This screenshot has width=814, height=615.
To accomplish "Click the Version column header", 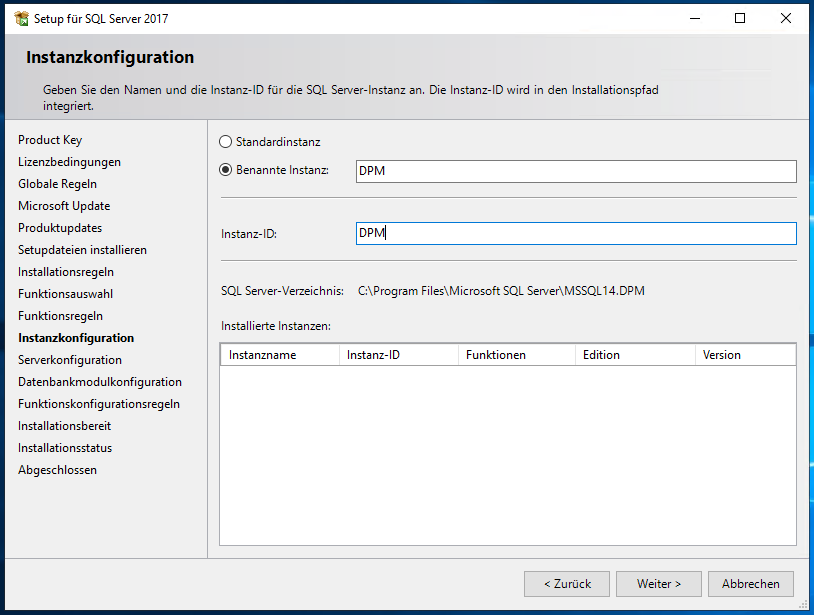I will pos(745,355).
